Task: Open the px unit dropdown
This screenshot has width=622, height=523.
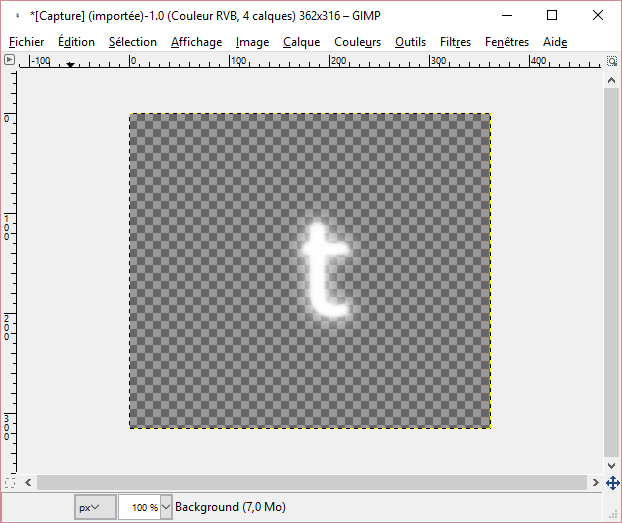Action: tap(95, 507)
